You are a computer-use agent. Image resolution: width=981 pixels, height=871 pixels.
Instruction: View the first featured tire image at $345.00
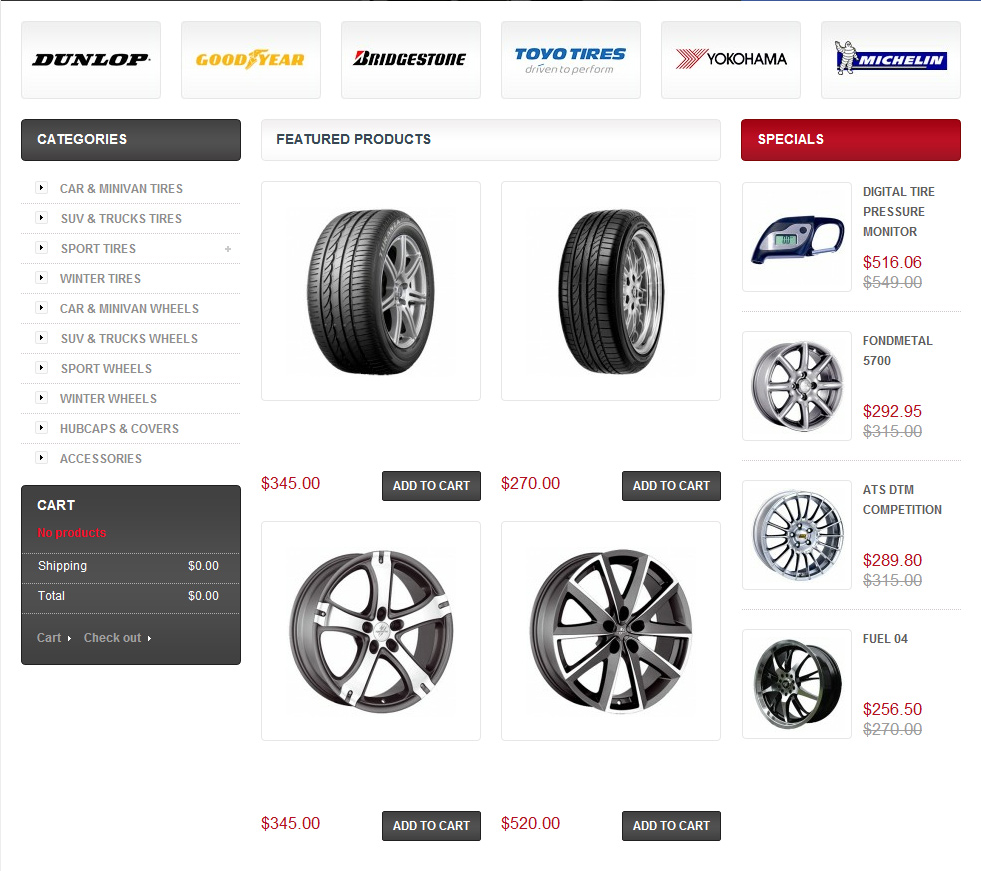click(x=370, y=290)
